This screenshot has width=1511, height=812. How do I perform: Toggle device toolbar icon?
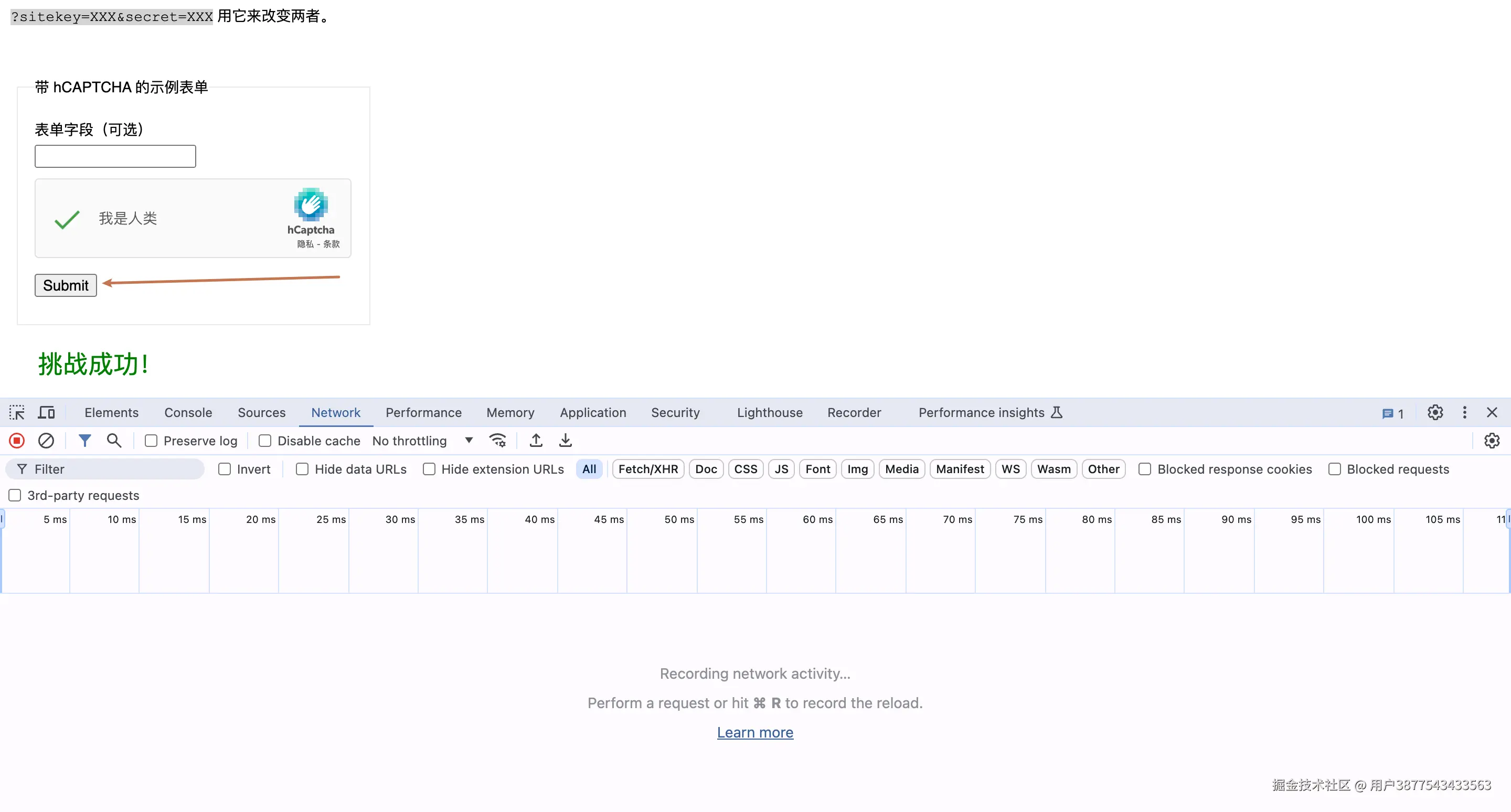(46, 413)
